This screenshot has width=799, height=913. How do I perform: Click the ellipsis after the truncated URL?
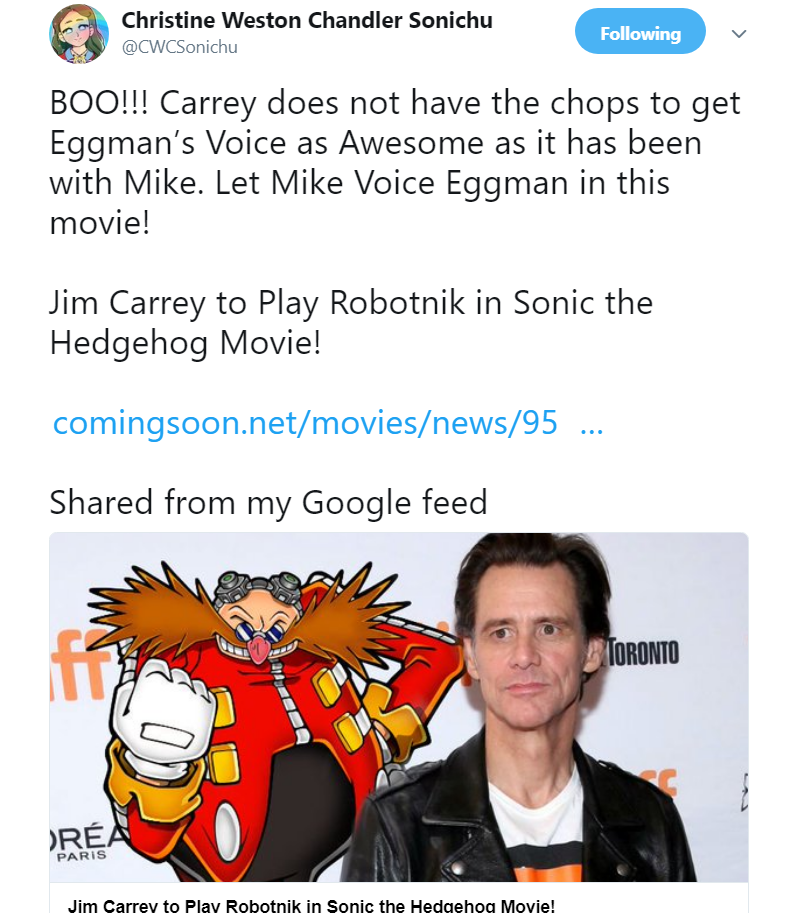[x=592, y=429]
